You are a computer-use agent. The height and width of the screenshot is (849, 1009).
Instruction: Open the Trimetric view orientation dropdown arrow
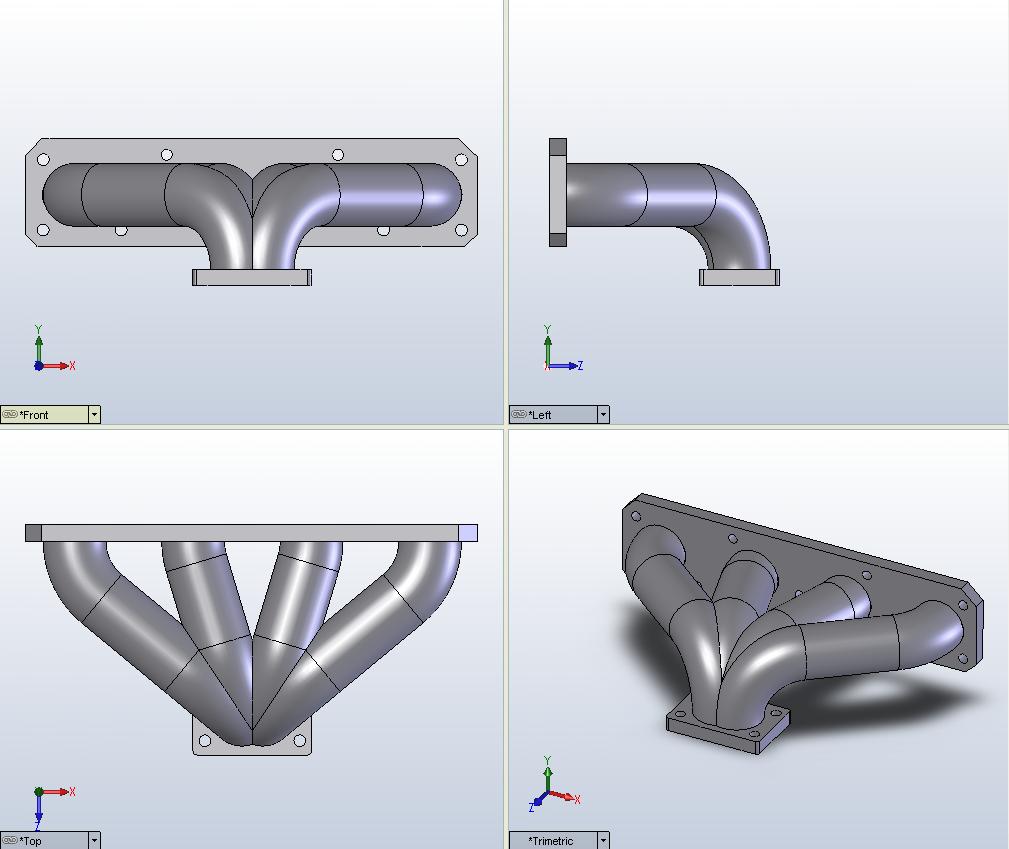tap(603, 840)
